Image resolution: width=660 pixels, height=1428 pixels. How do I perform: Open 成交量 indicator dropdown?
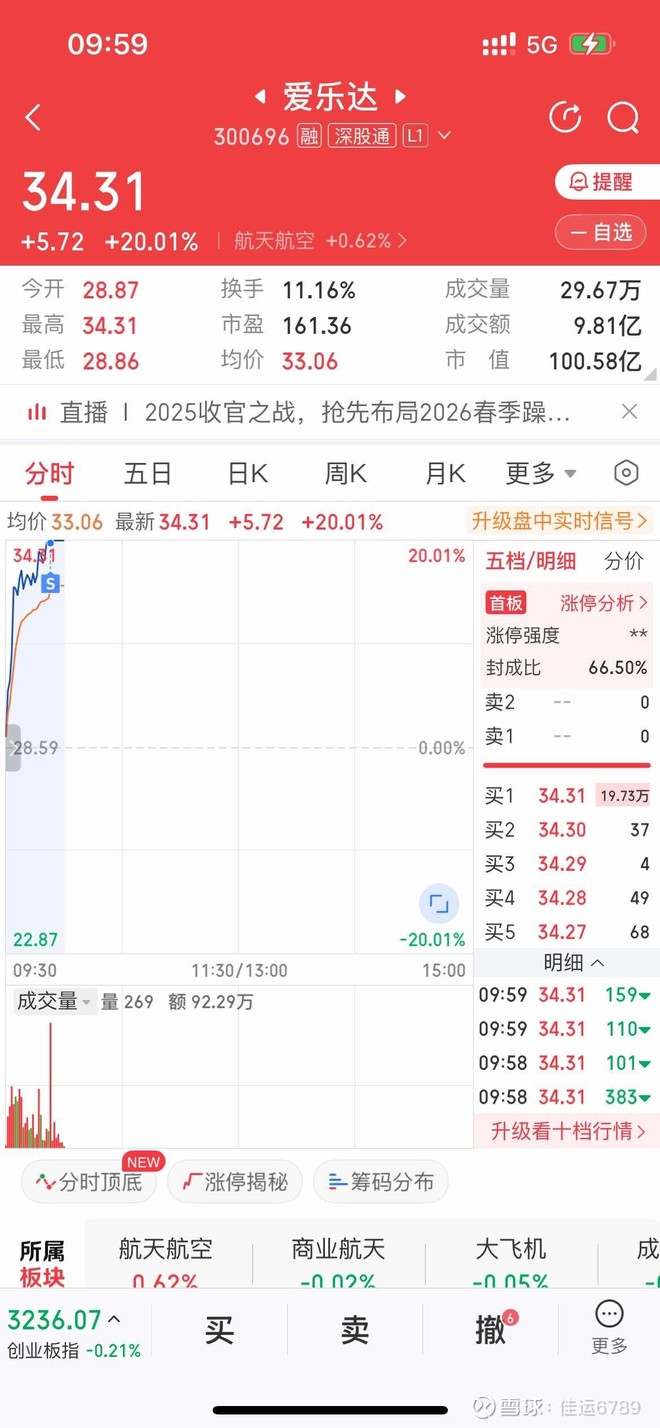tap(54, 1001)
